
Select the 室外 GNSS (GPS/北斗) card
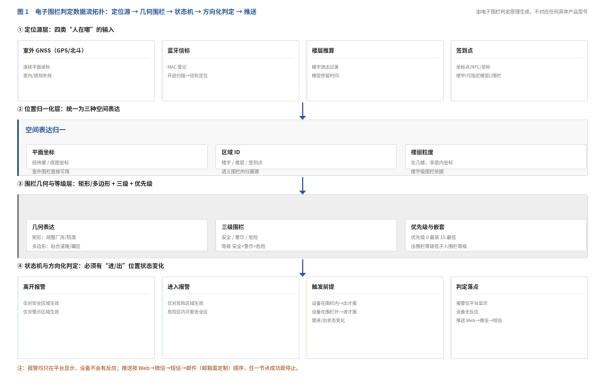pyautogui.click(x=86, y=71)
